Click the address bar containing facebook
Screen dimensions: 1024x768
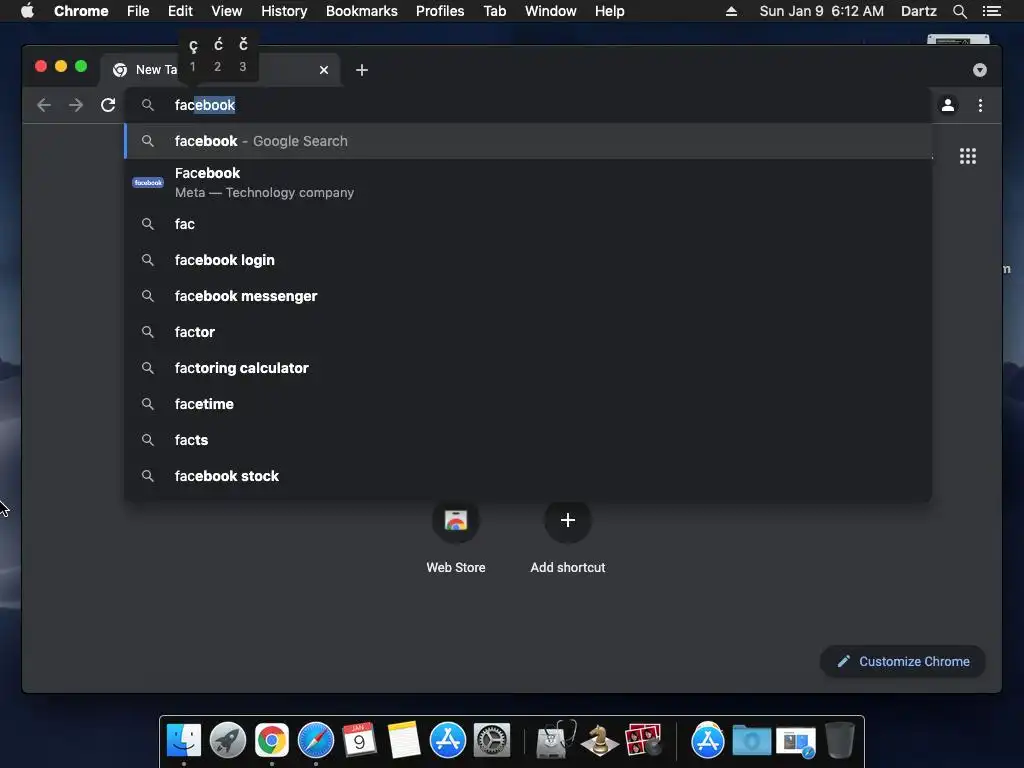[x=528, y=105]
